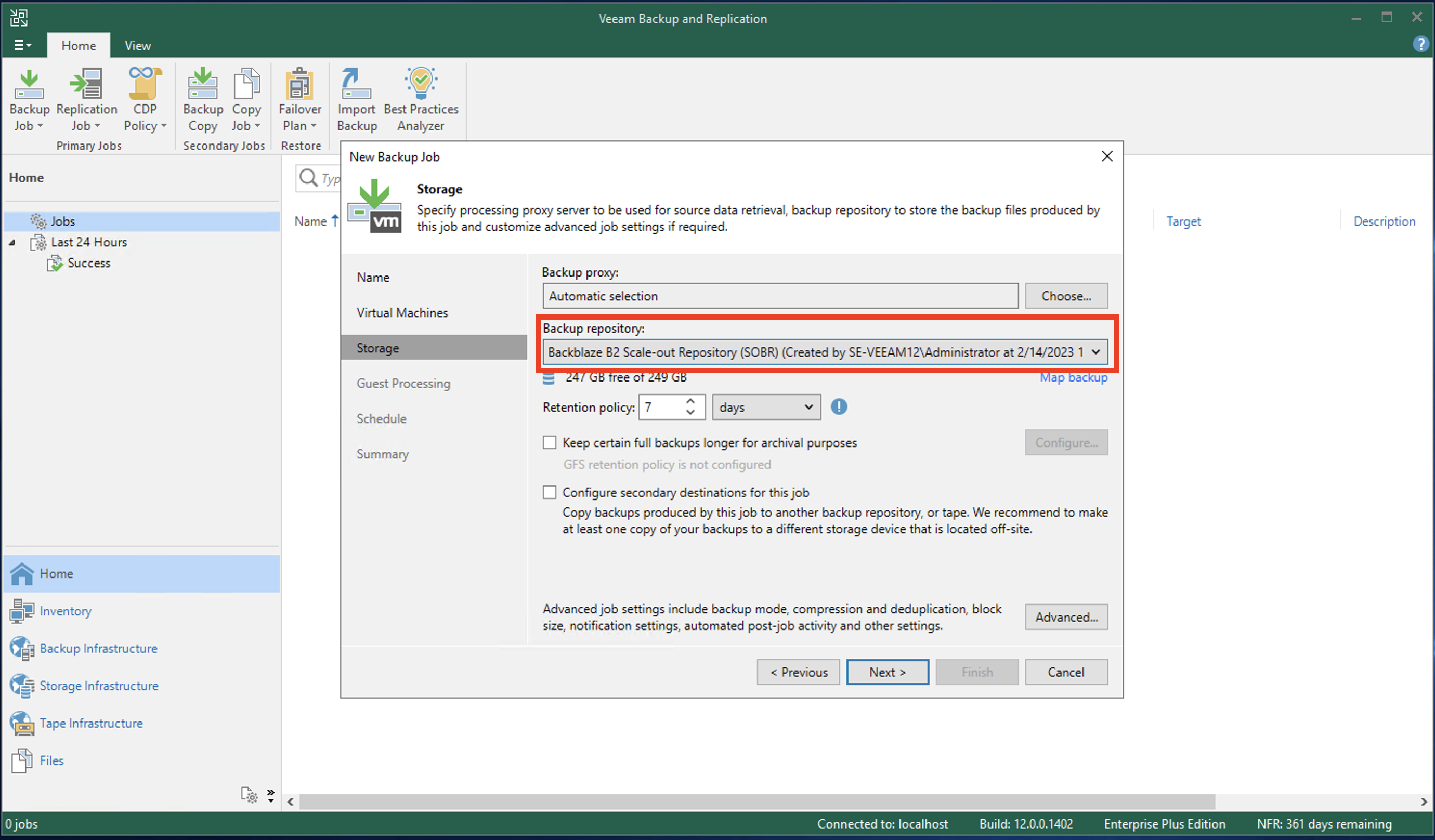
Task: Open the CDP Policy ribbon button
Action: (145, 100)
